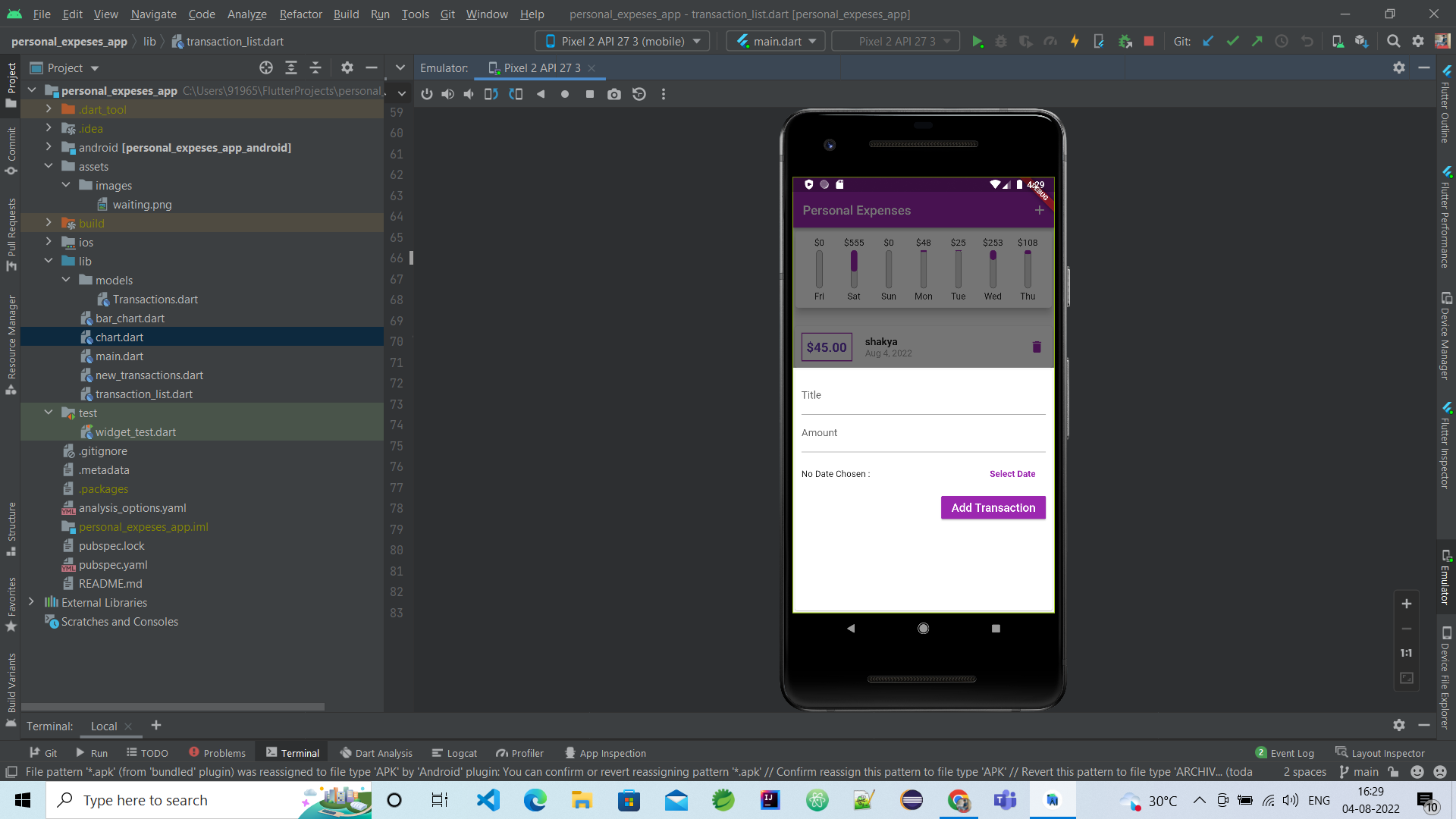Open Event Log in status bar
This screenshot has height=819, width=1456.
point(1285,753)
